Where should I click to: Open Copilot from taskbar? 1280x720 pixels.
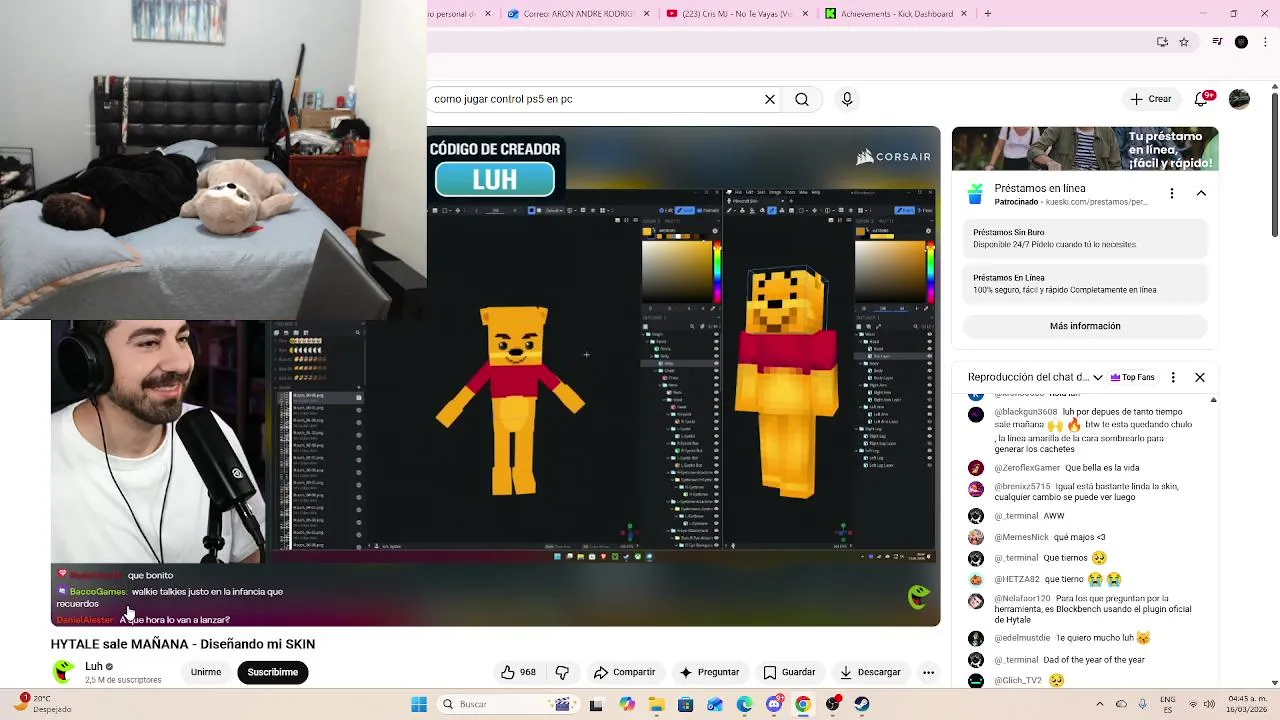tap(627, 704)
